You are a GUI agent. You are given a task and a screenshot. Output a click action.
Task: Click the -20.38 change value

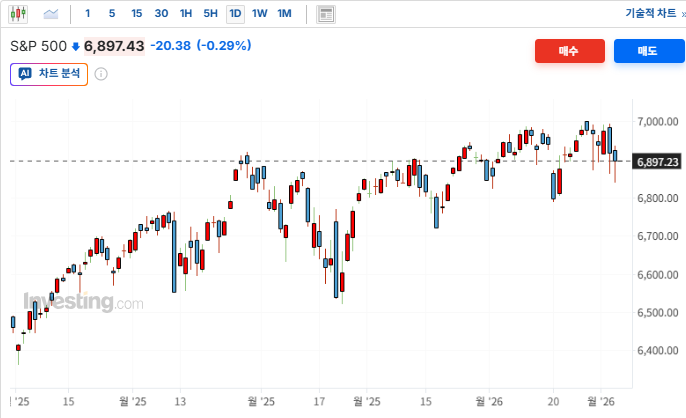(170, 46)
